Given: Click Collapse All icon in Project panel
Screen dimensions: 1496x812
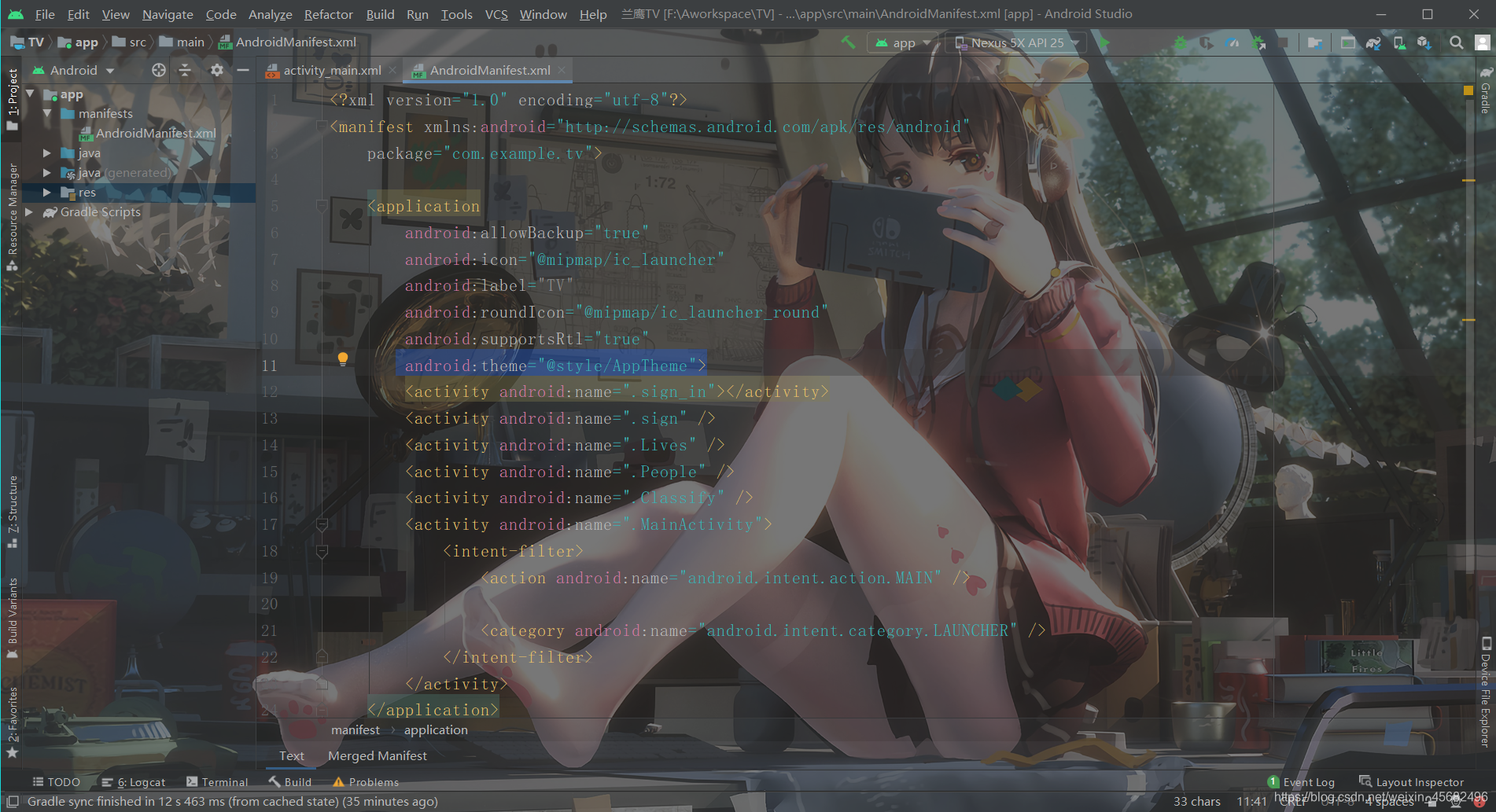Looking at the screenshot, I should click(x=185, y=70).
